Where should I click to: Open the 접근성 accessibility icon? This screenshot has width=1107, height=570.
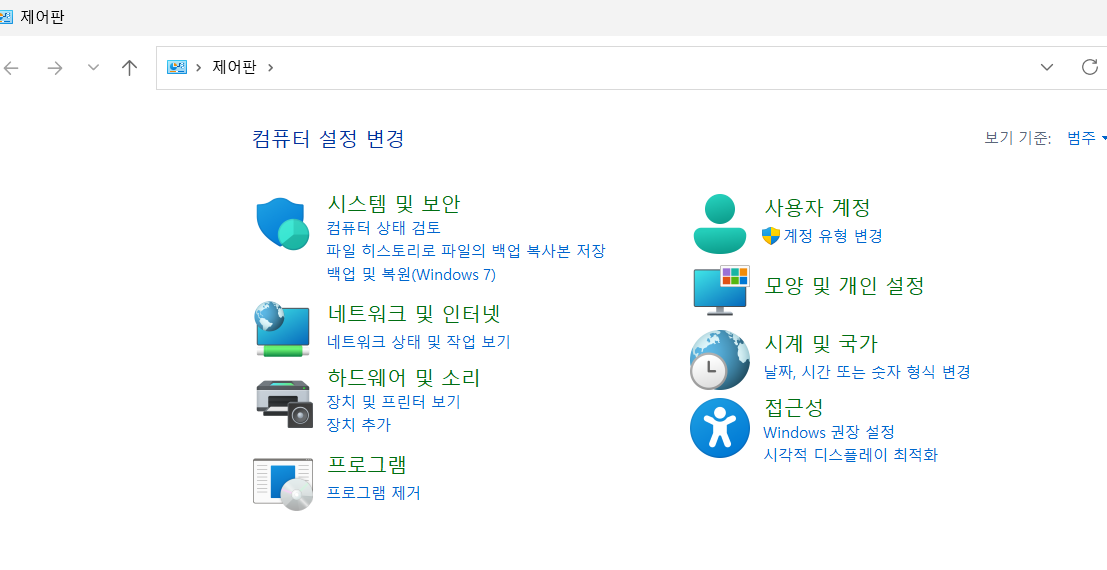click(719, 428)
